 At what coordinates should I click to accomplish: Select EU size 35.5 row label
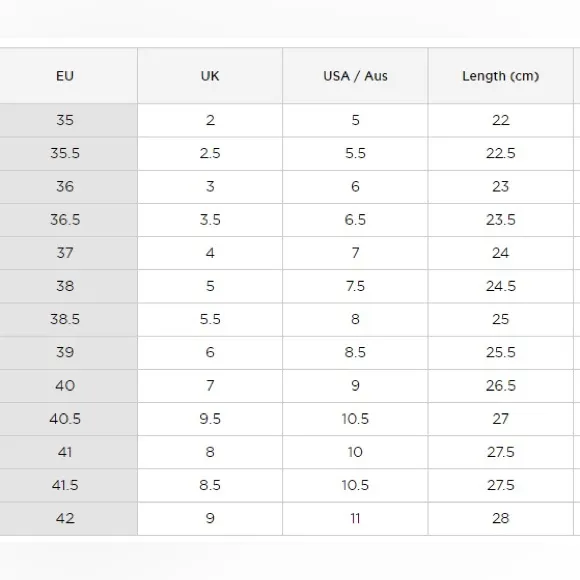click(65, 154)
